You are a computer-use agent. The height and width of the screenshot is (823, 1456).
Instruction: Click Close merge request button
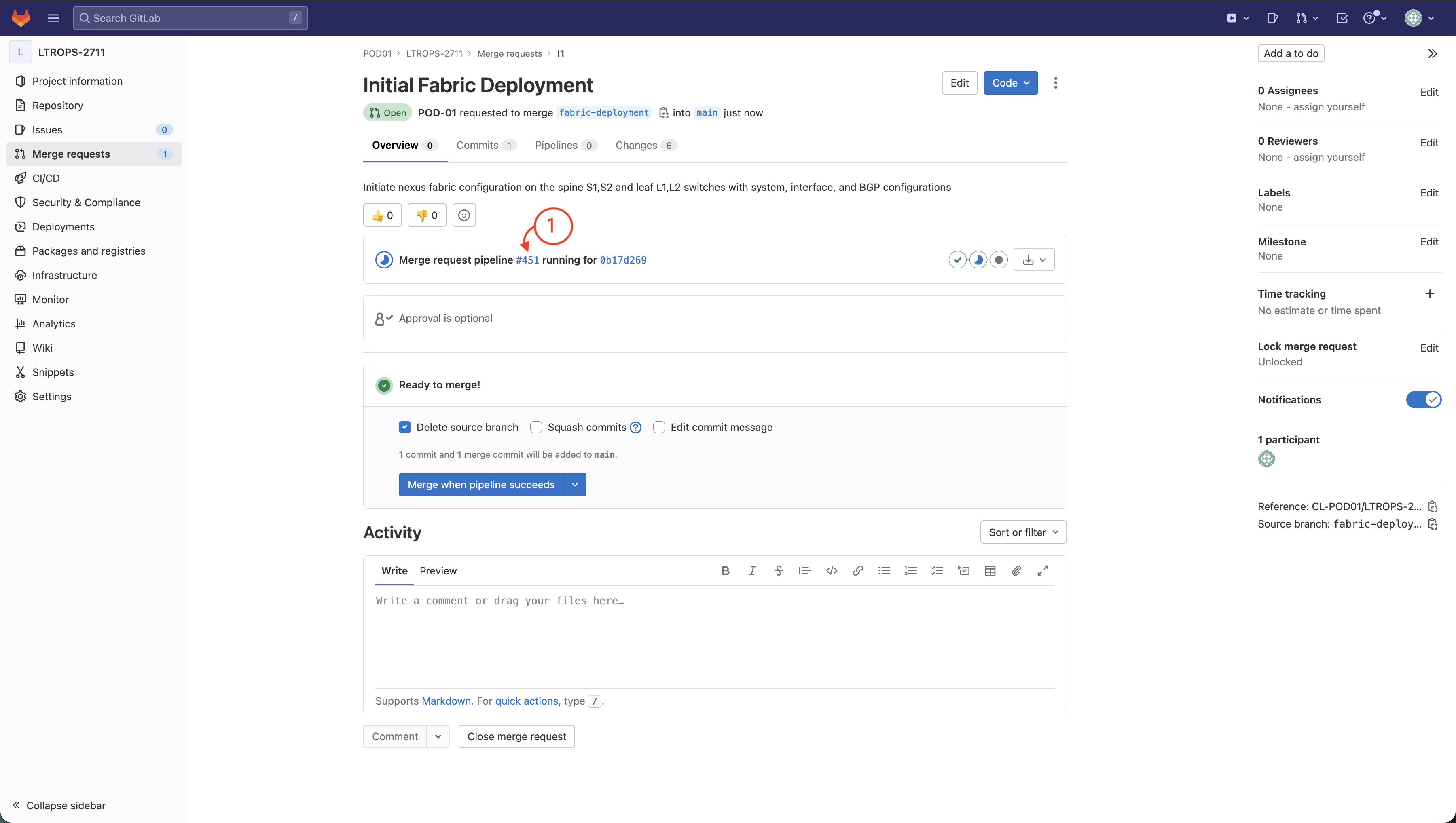tap(516, 736)
